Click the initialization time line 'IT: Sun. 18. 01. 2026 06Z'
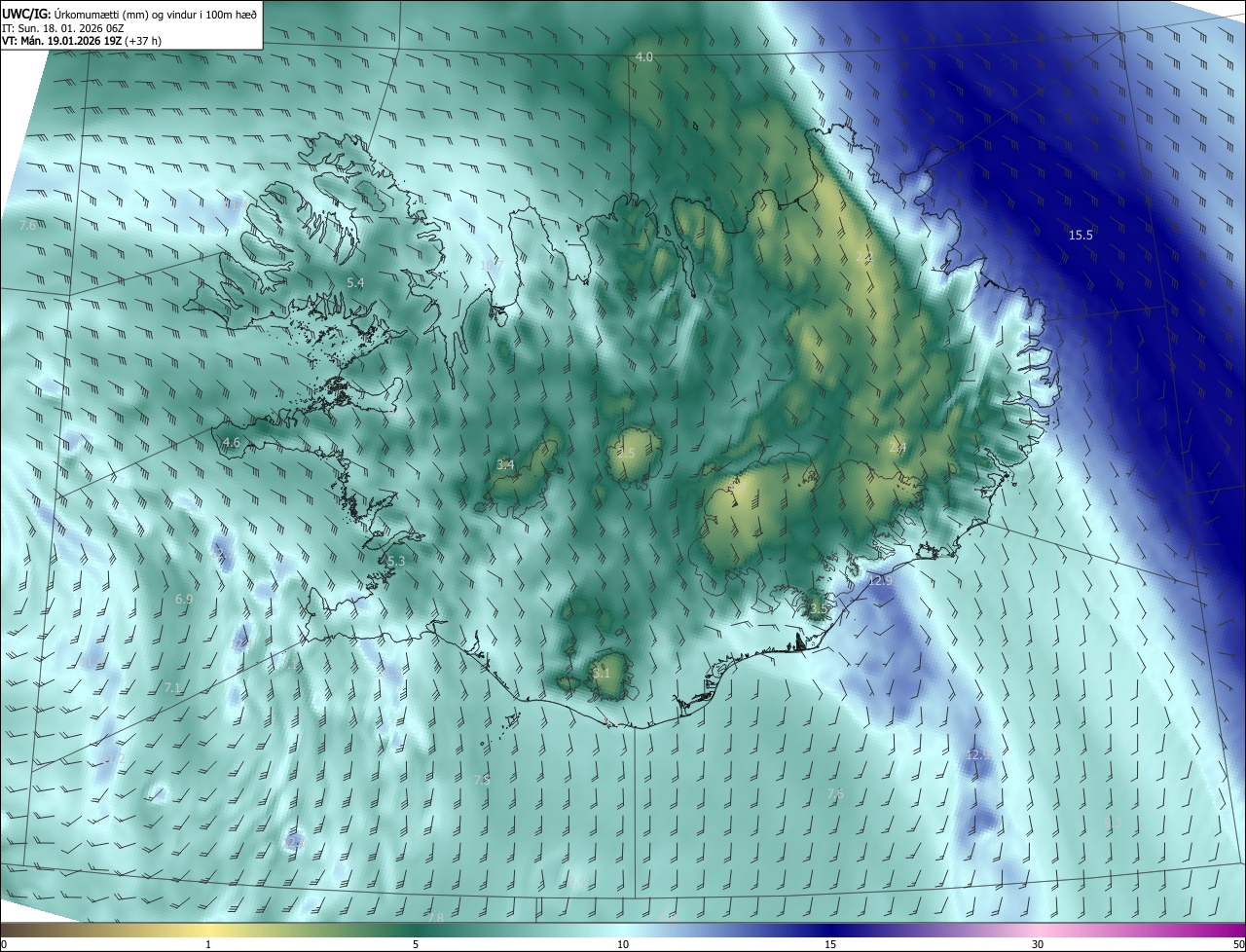This screenshot has height=952, width=1246. click(64, 28)
